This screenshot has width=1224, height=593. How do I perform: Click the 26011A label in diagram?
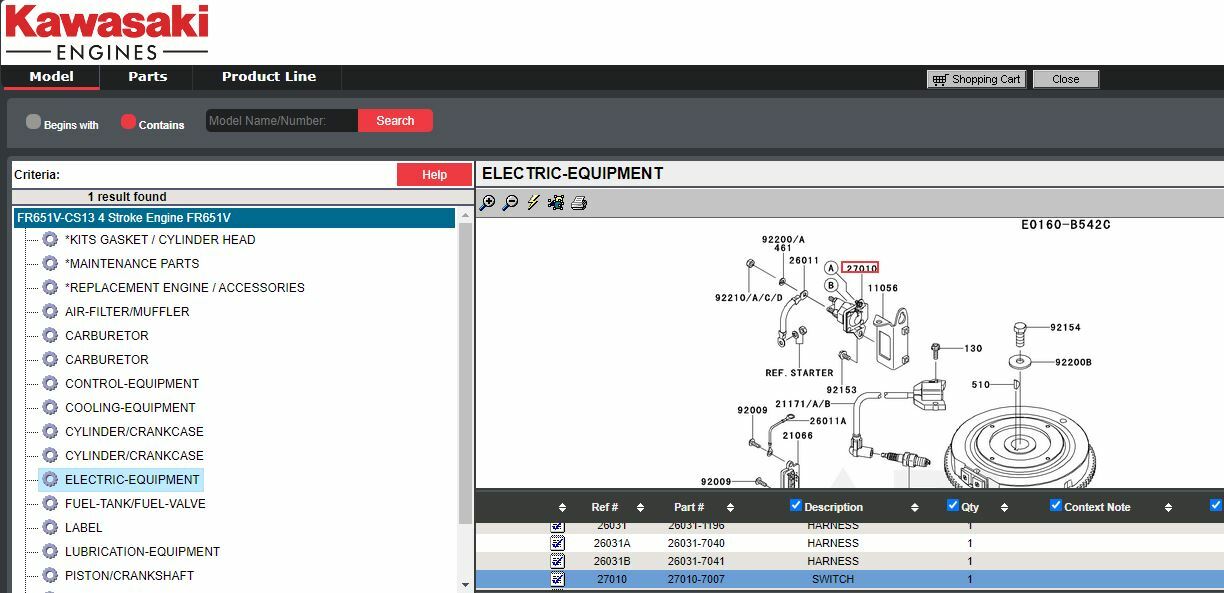point(828,421)
